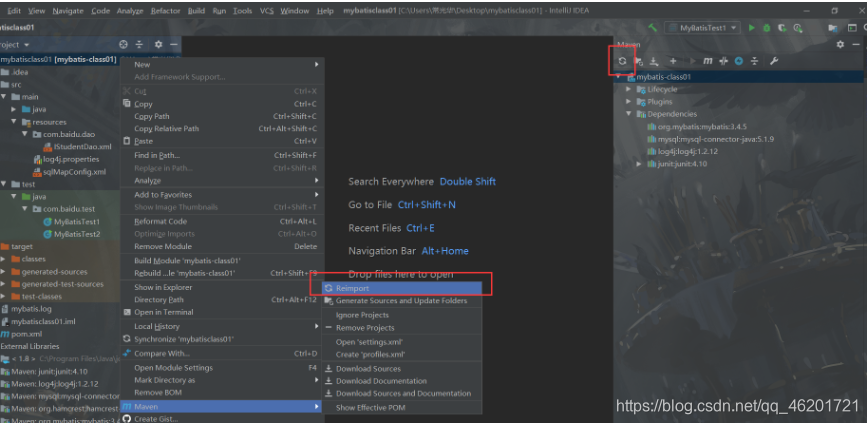Select MyBatisTest2 class in tree
Viewport: 868px width, 425px height.
point(72,234)
